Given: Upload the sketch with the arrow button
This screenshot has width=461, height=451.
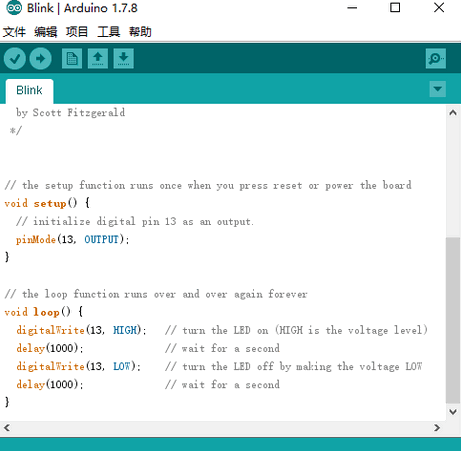Looking at the screenshot, I should (40, 59).
